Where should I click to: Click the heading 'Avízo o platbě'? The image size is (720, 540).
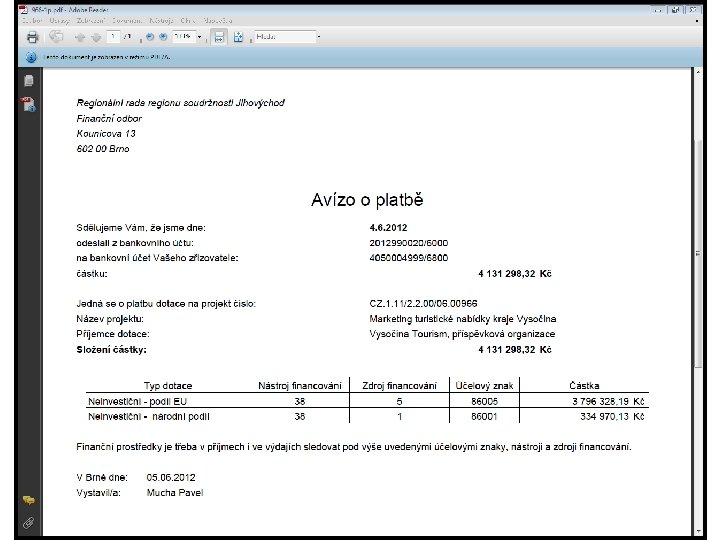pyautogui.click(x=367, y=200)
